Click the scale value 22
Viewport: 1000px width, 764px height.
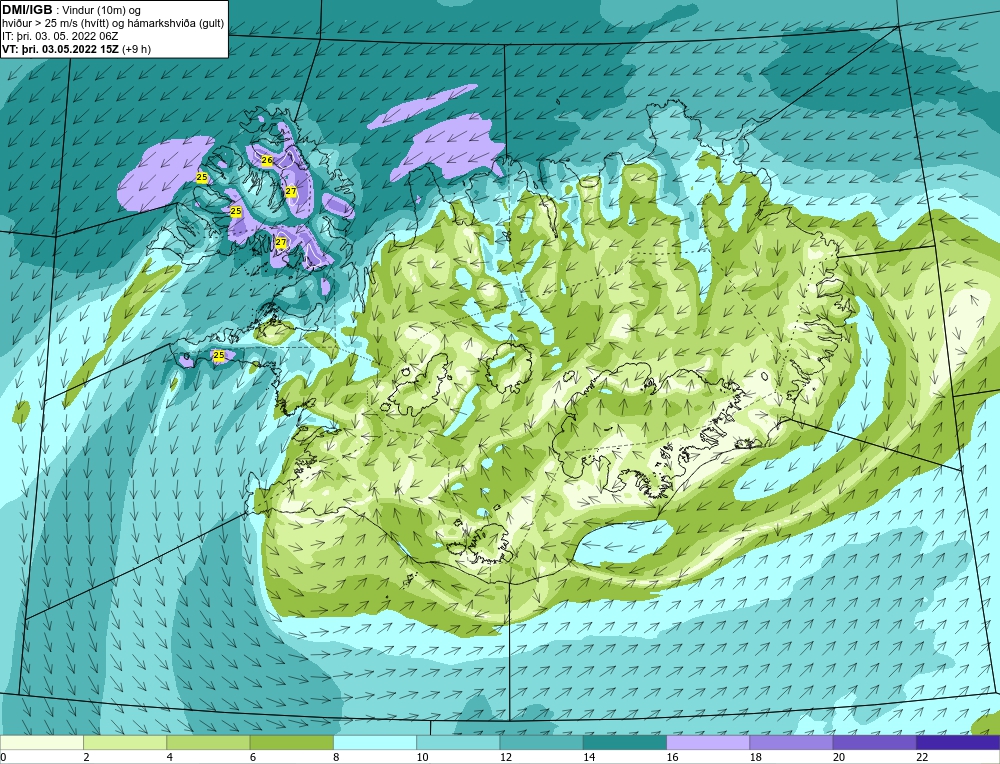(x=921, y=757)
